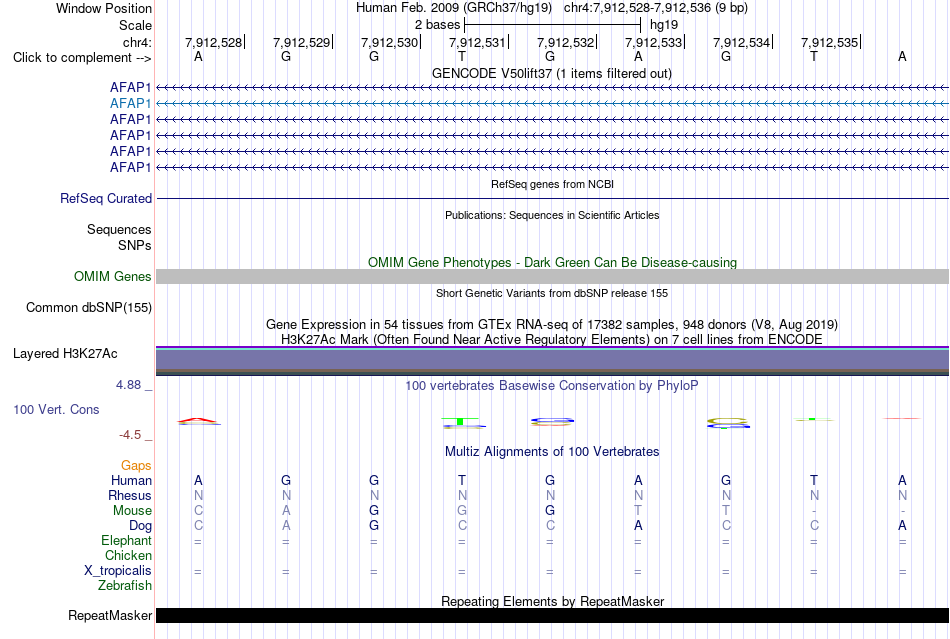
Task: Click 'Publications: Sequences in Scientific Articles' title
Action: pos(552,215)
